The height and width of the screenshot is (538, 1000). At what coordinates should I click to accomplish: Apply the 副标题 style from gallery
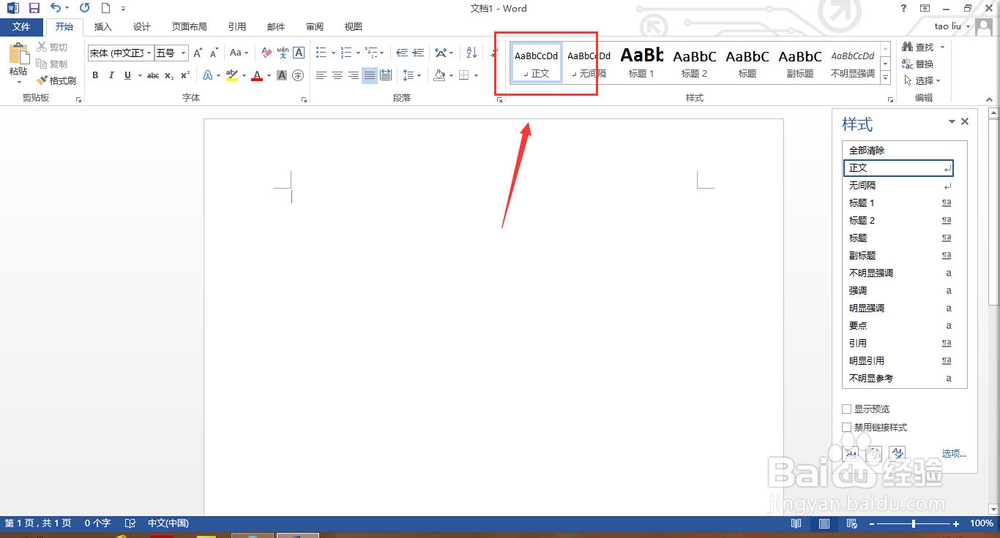pos(800,62)
